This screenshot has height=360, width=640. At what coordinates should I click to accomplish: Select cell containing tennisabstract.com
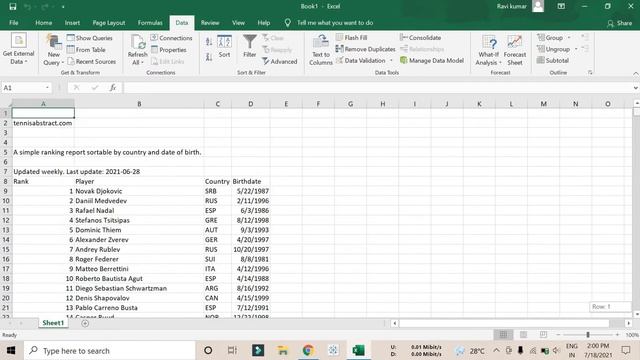coord(43,123)
